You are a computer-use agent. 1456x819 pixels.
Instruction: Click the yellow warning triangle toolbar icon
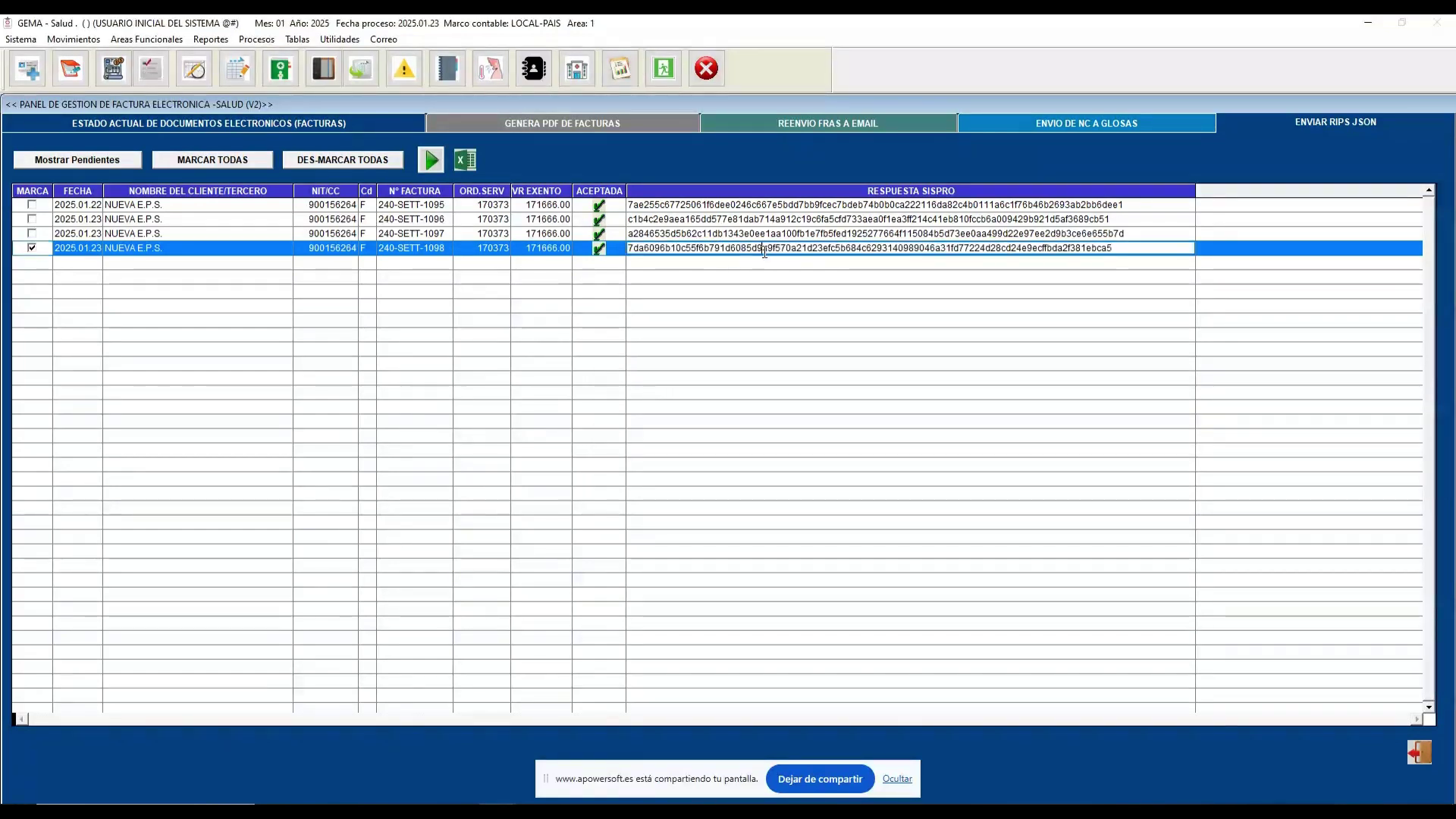404,69
